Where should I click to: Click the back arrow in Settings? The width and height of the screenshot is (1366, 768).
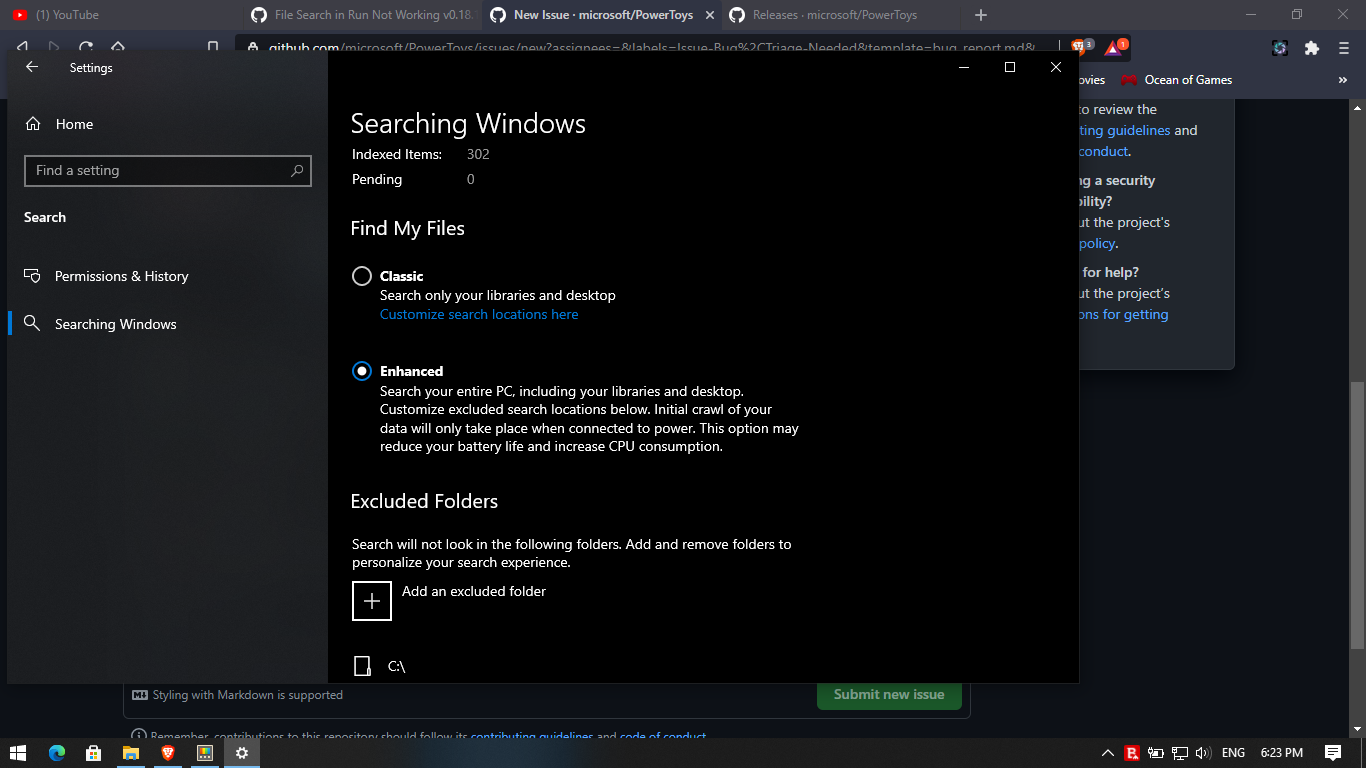tap(31, 67)
